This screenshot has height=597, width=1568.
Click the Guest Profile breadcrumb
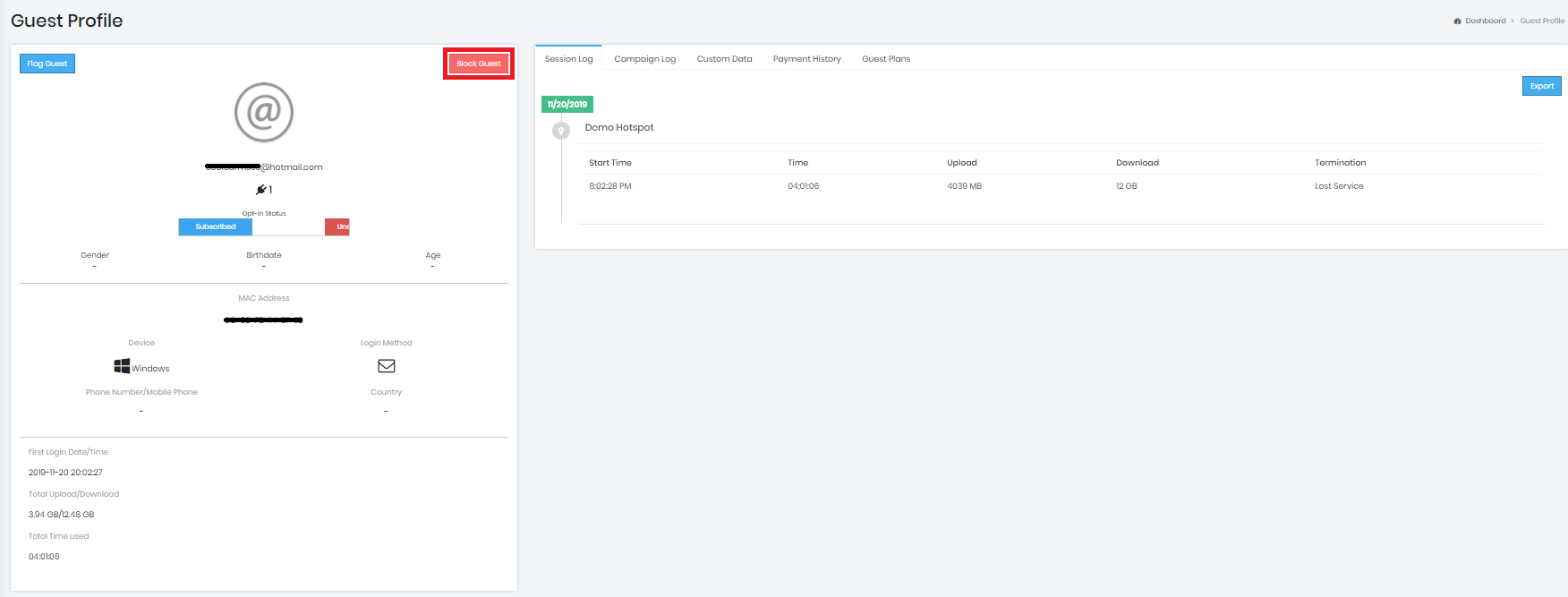[x=1542, y=21]
